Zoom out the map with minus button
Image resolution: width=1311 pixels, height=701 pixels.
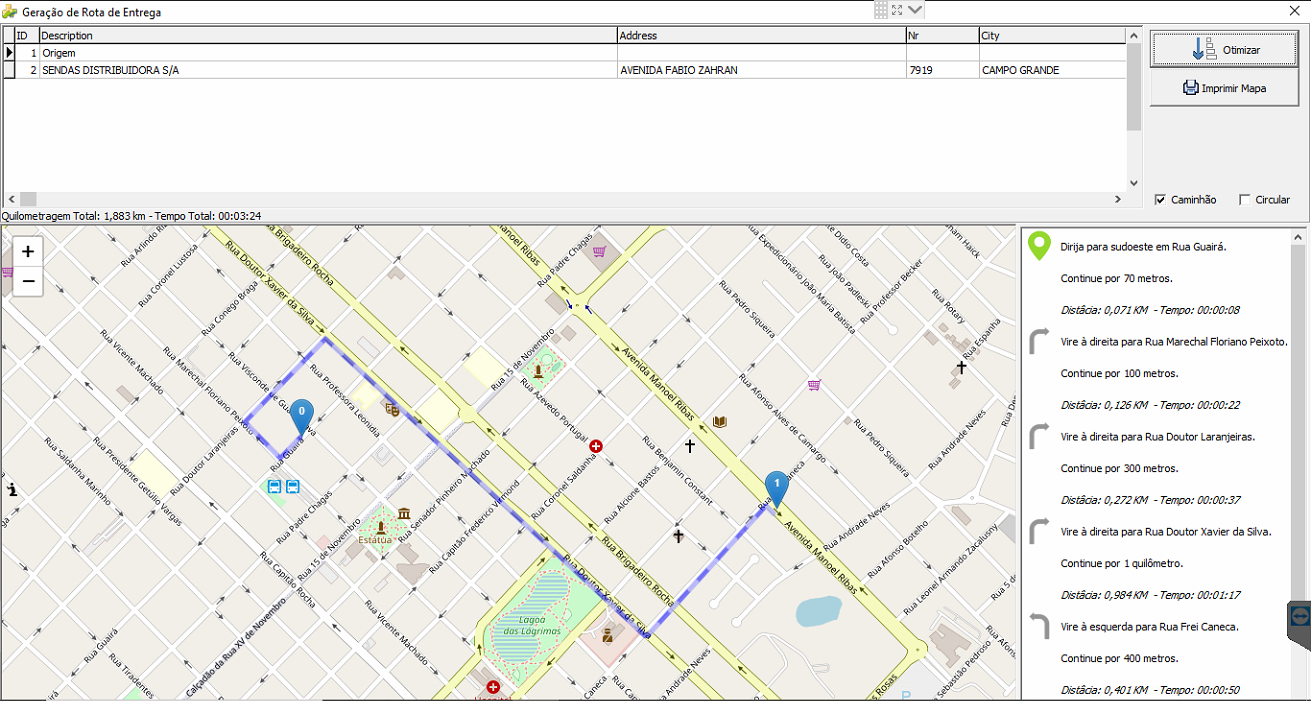point(28,281)
